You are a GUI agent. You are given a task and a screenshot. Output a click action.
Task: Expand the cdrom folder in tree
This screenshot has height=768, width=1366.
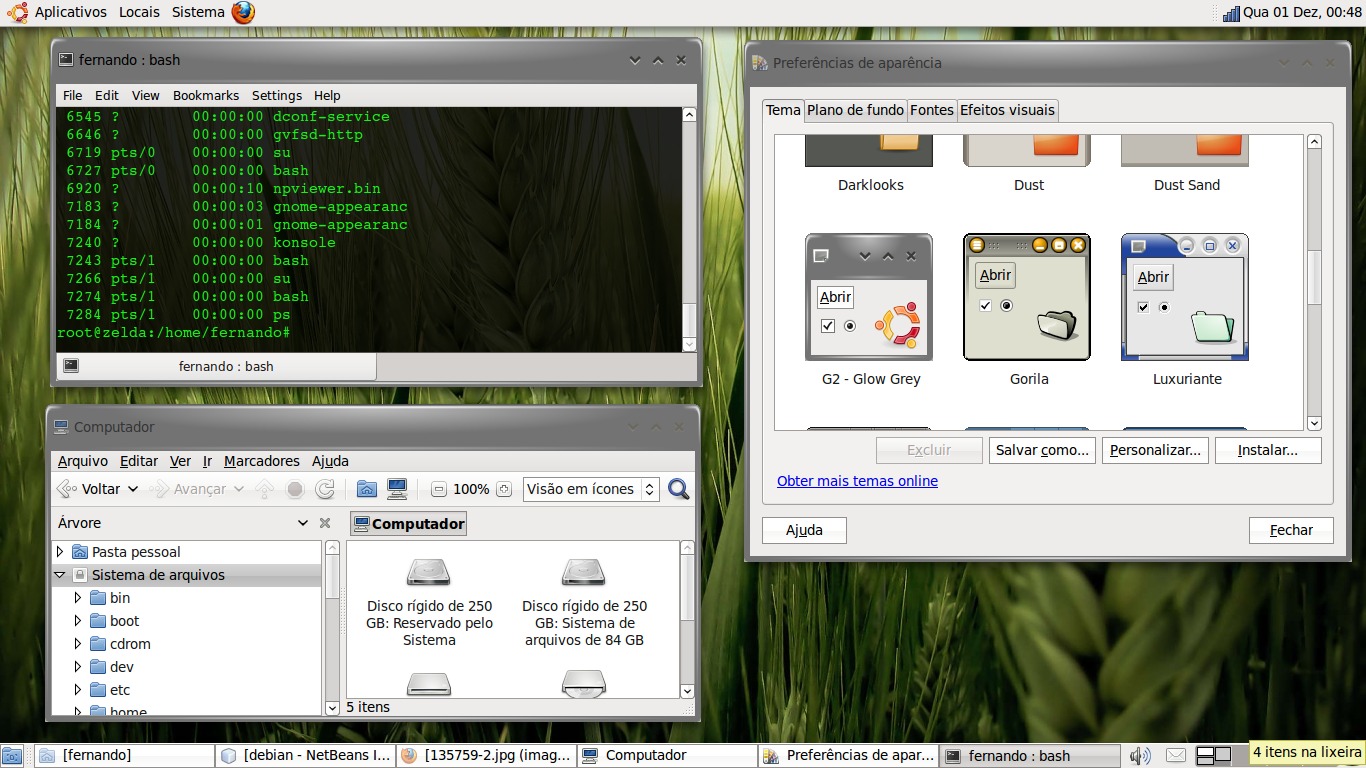coord(78,644)
